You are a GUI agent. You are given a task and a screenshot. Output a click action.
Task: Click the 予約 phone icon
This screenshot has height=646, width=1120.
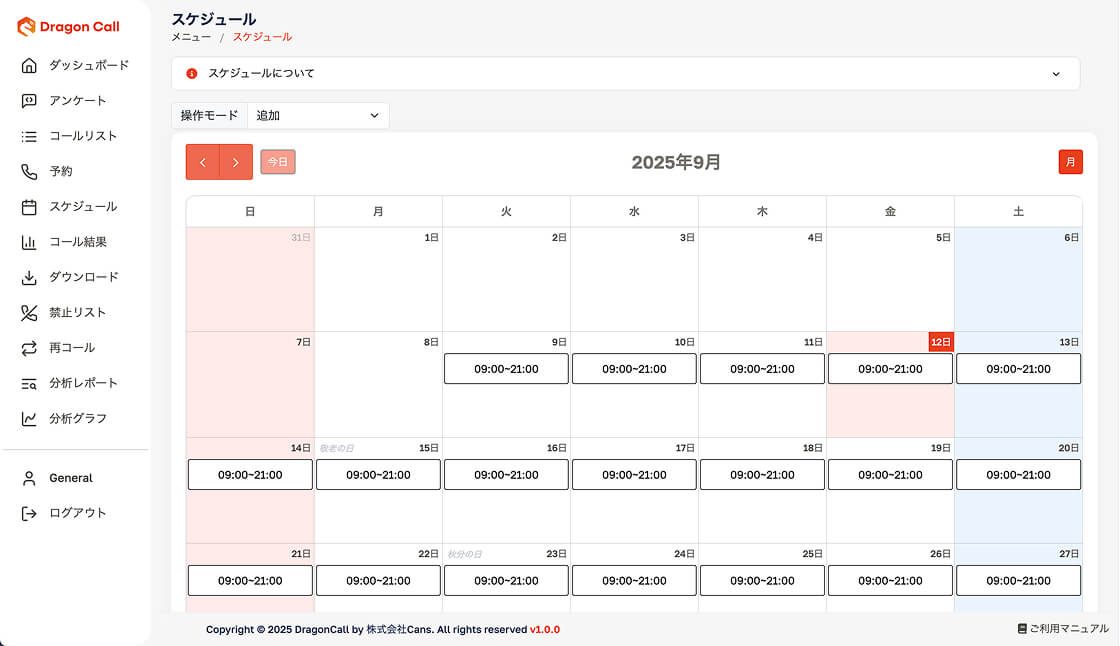[x=29, y=171]
